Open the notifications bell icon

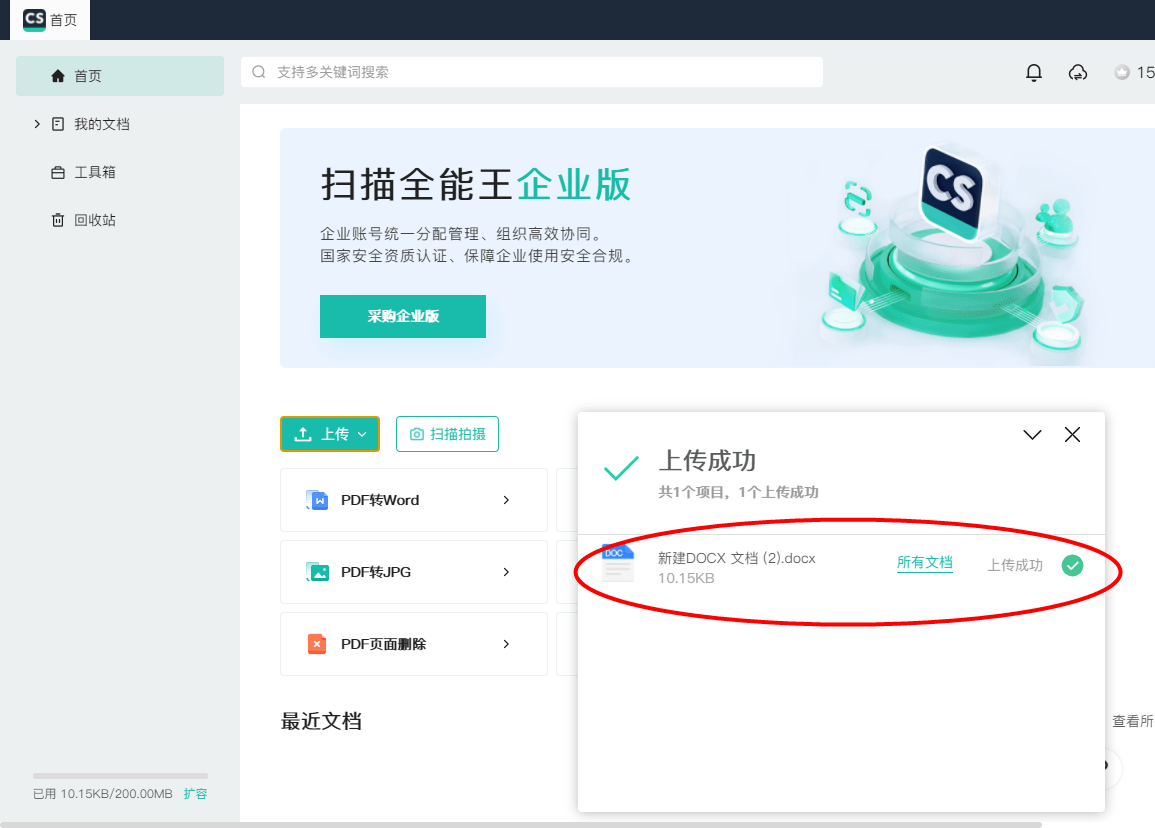(1034, 72)
